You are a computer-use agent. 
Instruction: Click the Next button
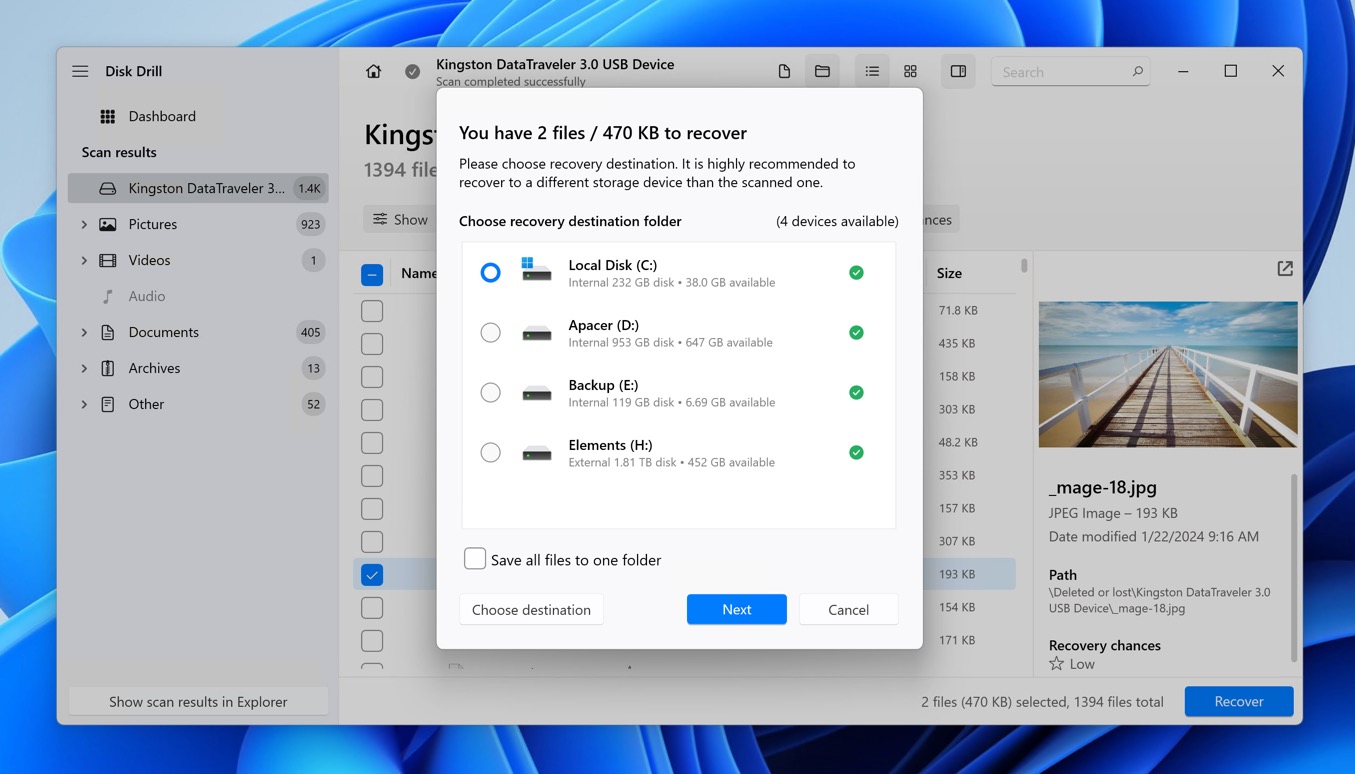coord(736,609)
